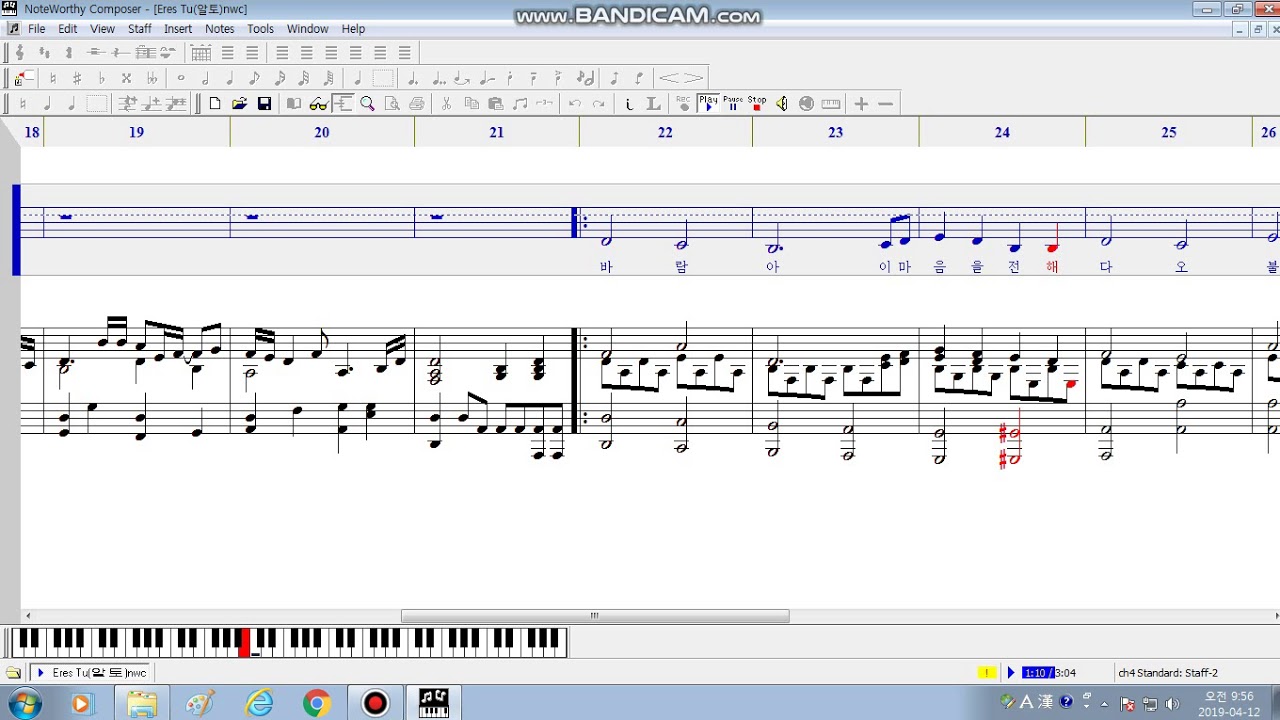Apply the flat accidental
The height and width of the screenshot is (720, 1280).
(x=102, y=78)
